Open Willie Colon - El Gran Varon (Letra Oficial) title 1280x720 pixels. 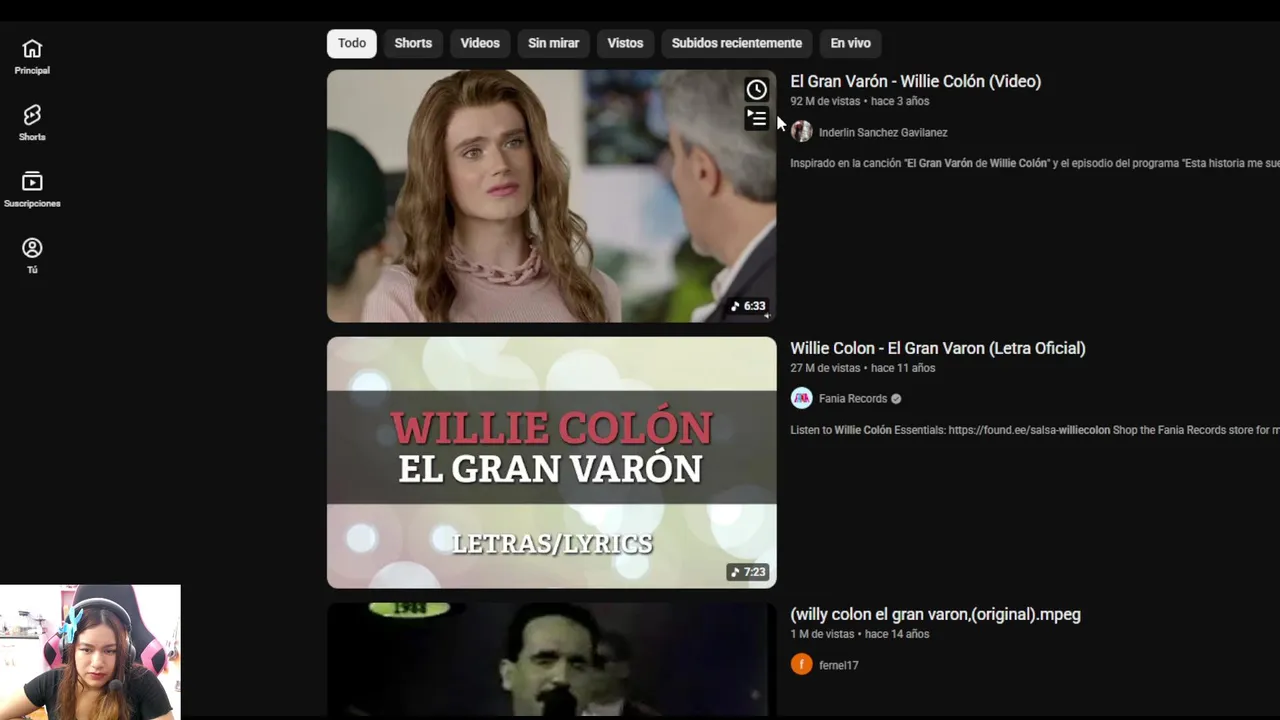point(938,348)
